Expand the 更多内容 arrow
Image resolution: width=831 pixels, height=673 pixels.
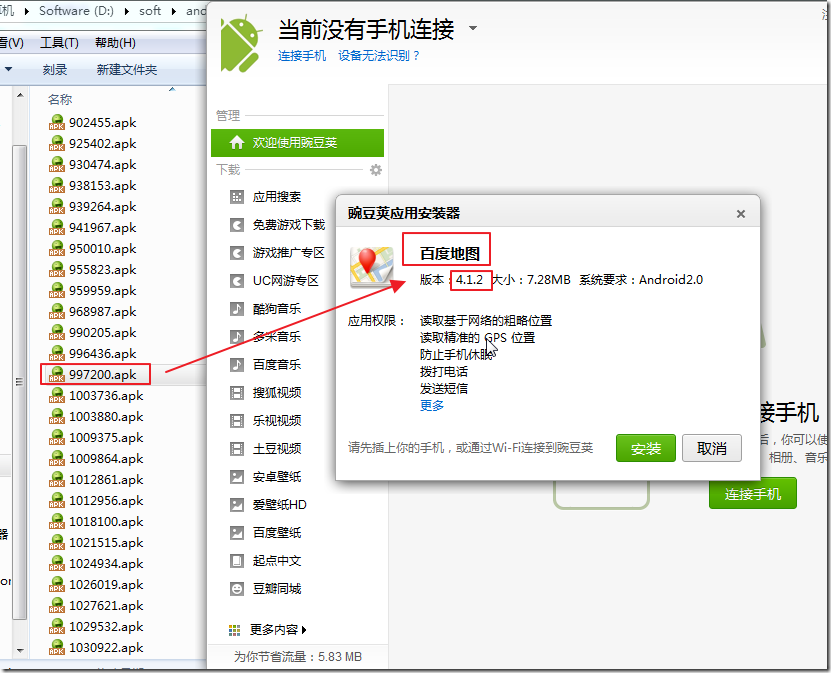pos(304,630)
